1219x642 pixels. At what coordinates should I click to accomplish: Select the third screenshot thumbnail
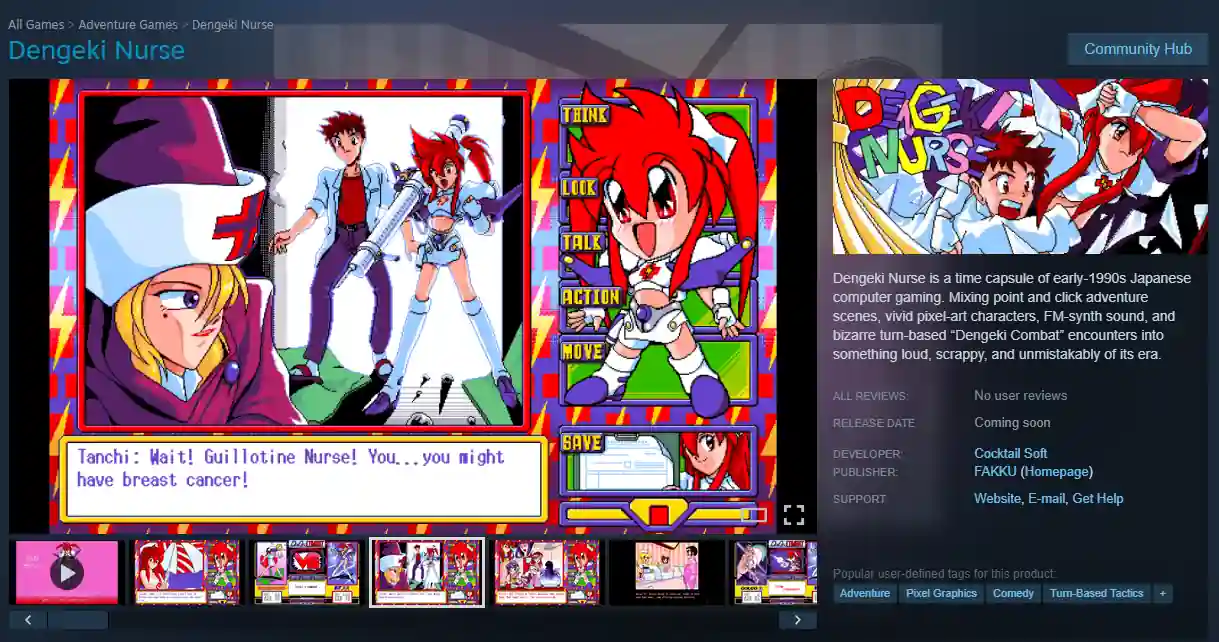pyautogui.click(x=306, y=573)
